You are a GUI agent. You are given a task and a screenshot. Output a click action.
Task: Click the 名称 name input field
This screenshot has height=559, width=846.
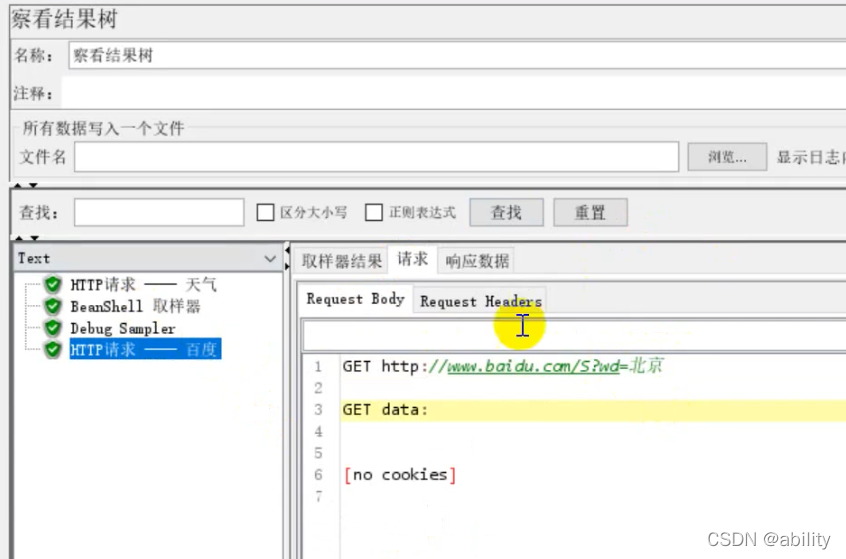click(x=457, y=56)
